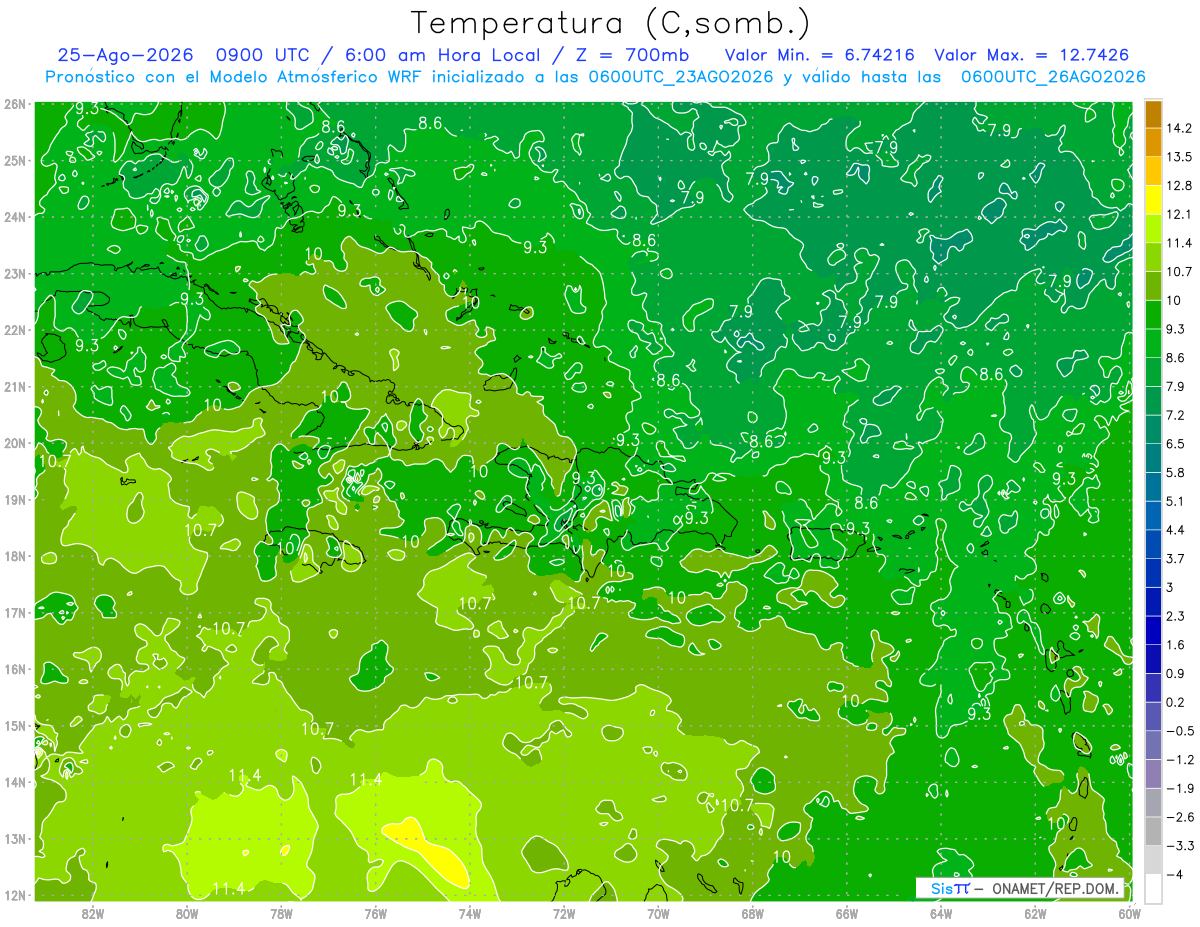
Task: Click the 'ONAMET/REP.DOM.' credit label
Action: tap(1056, 888)
